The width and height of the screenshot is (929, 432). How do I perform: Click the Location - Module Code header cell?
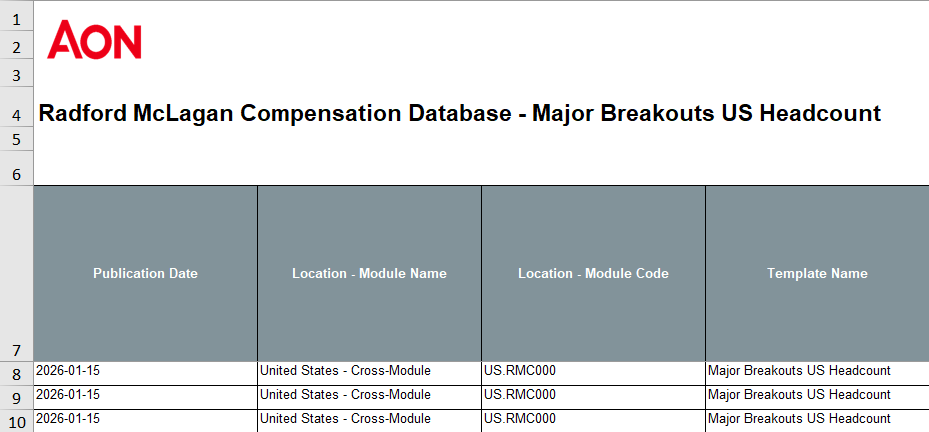(x=593, y=273)
